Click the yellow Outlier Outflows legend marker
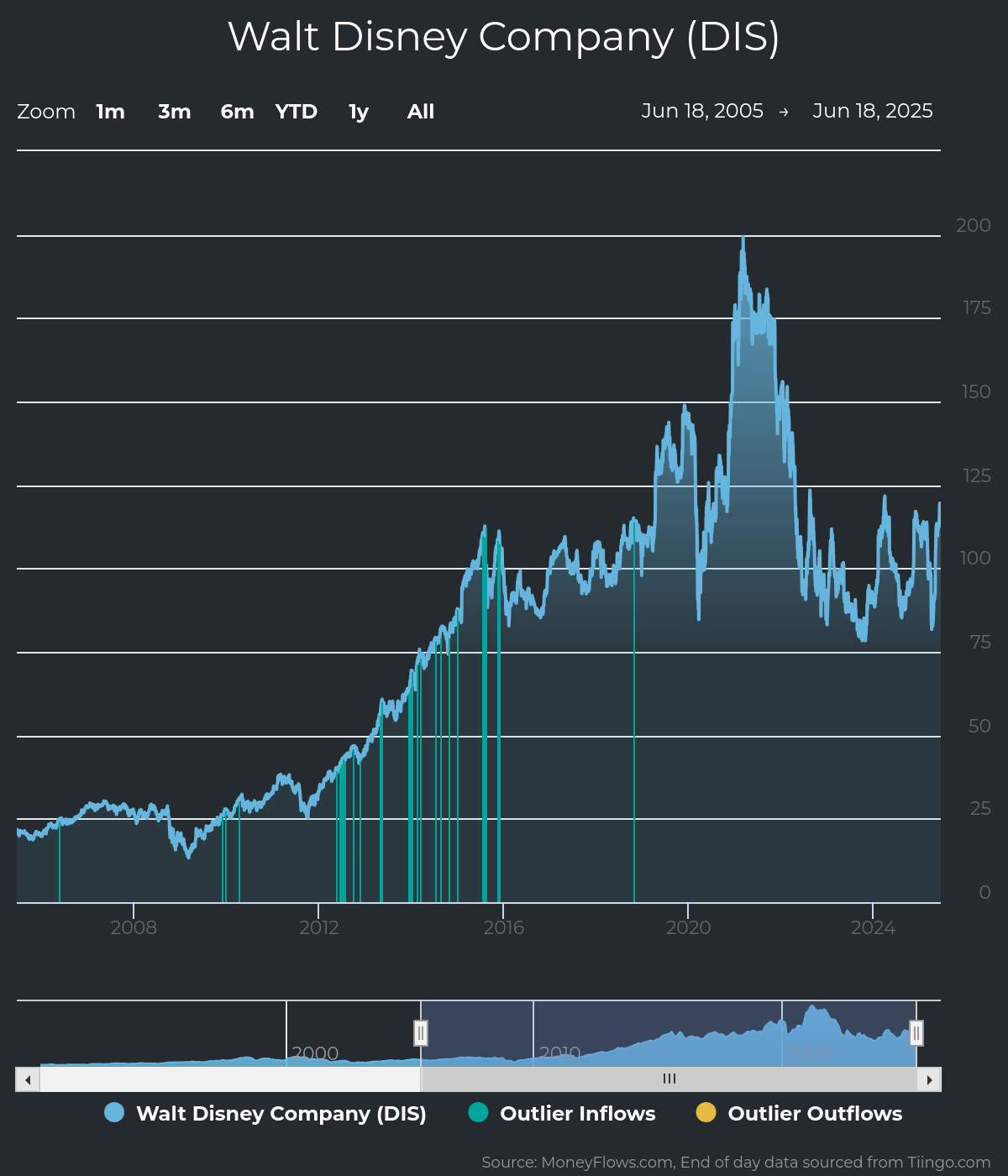 pyautogui.click(x=706, y=1112)
